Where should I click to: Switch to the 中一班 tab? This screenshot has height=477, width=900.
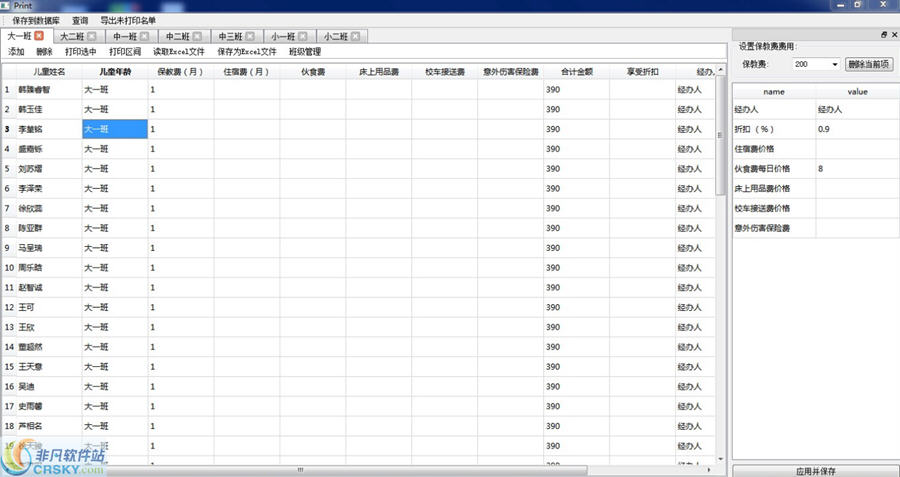125,36
